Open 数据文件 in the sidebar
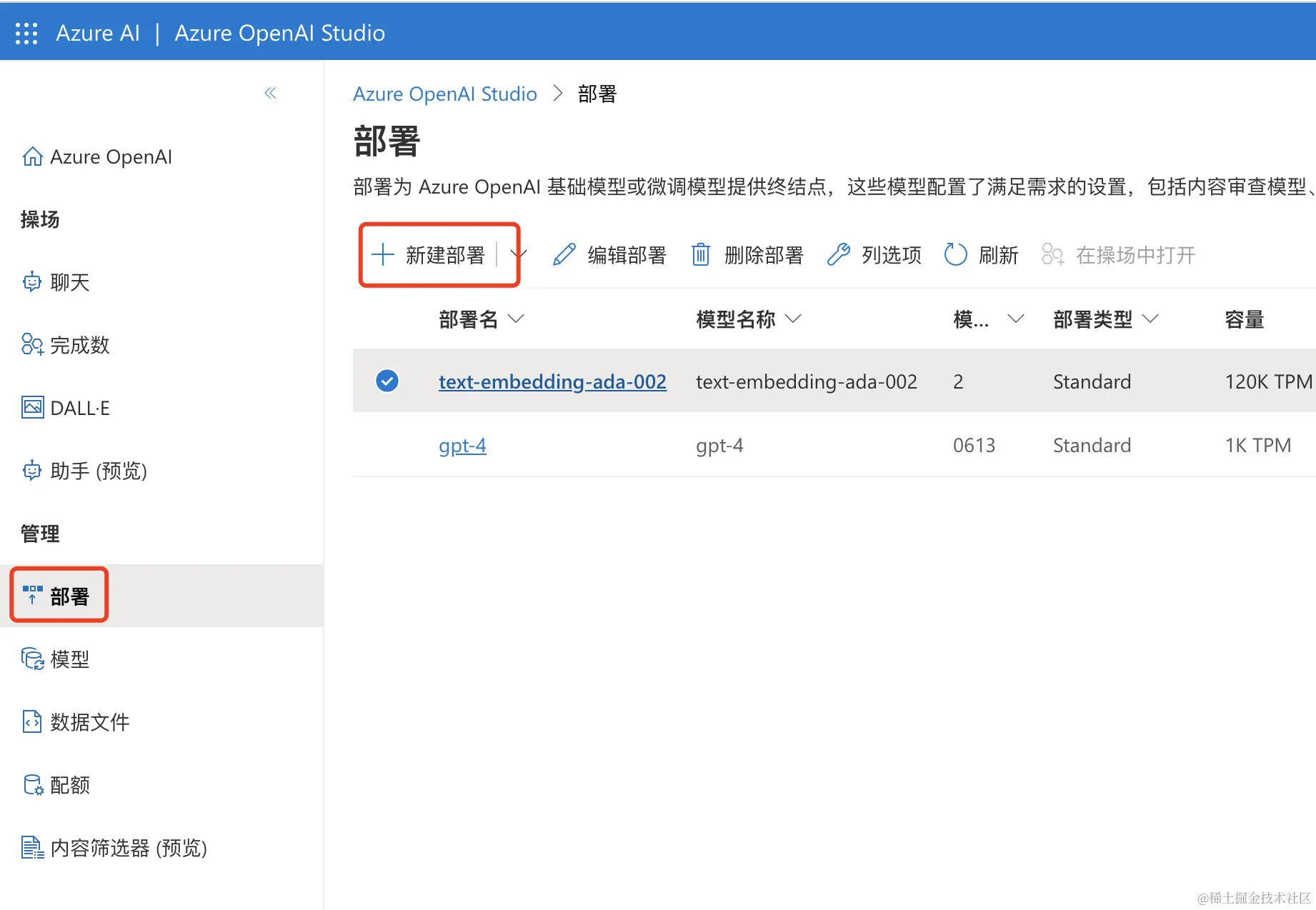 click(x=90, y=722)
